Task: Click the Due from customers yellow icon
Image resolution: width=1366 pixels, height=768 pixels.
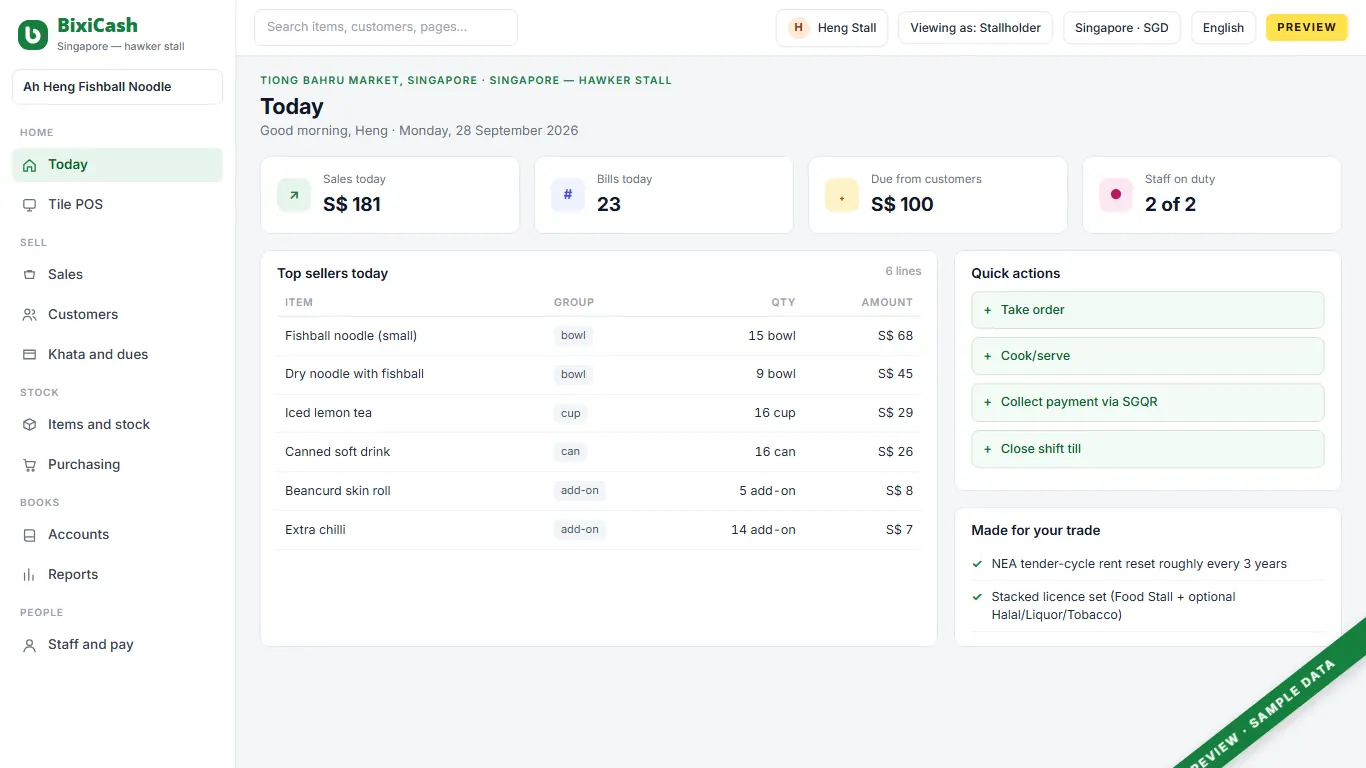Action: pos(842,195)
